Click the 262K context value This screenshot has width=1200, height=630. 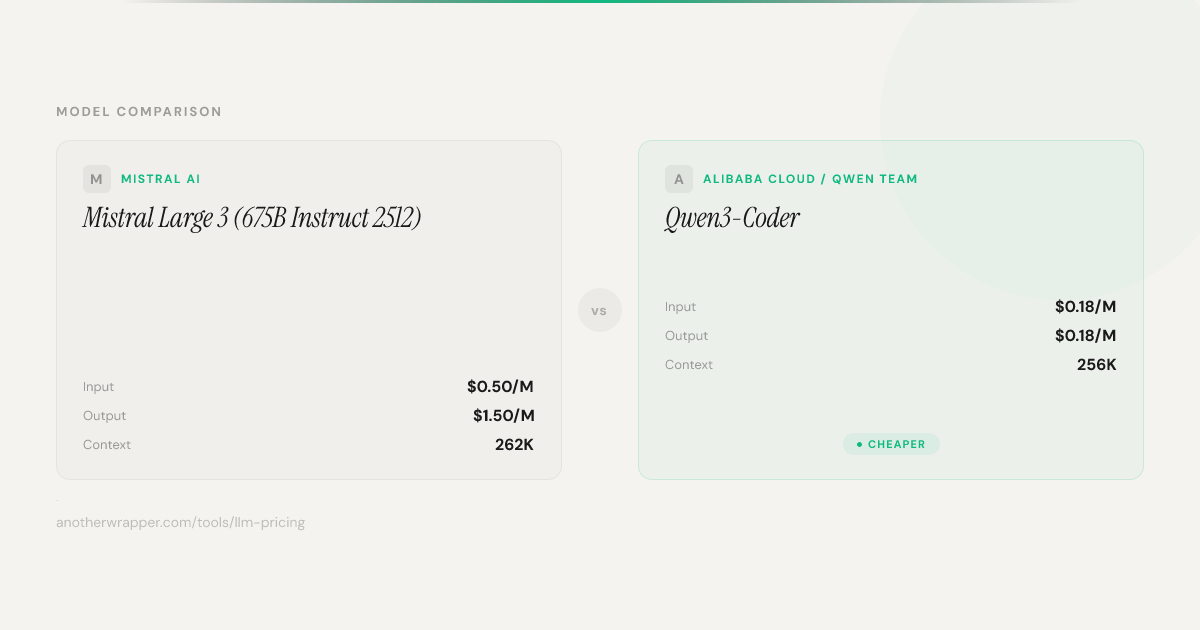coord(514,445)
